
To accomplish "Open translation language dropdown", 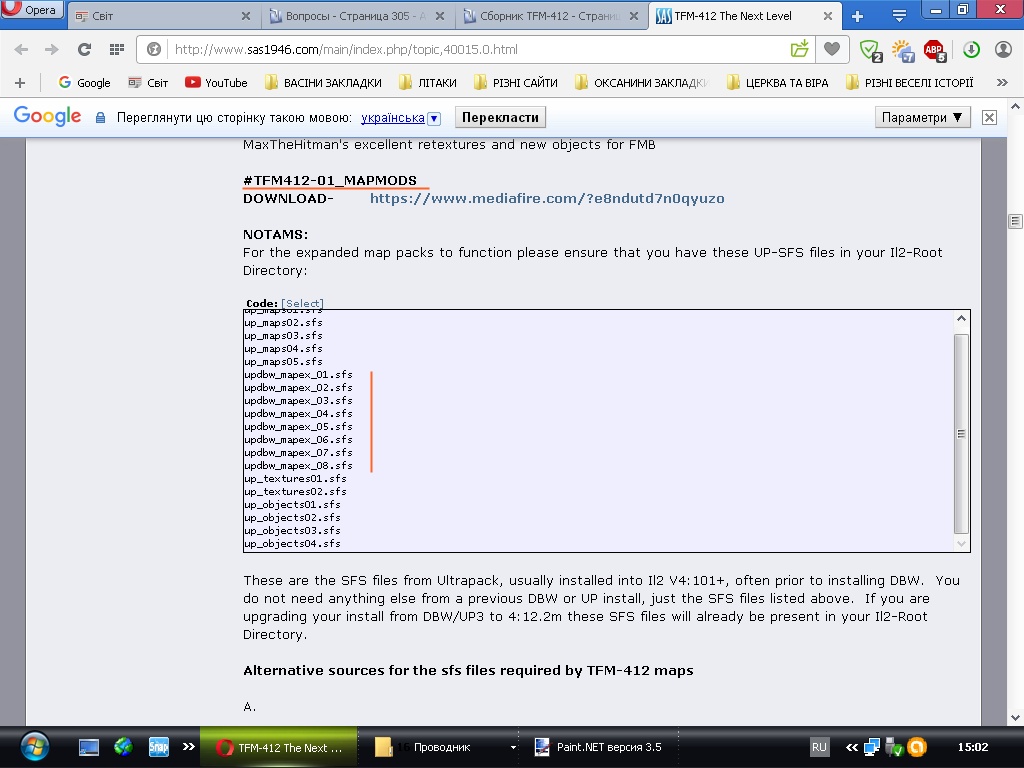I will (434, 118).
